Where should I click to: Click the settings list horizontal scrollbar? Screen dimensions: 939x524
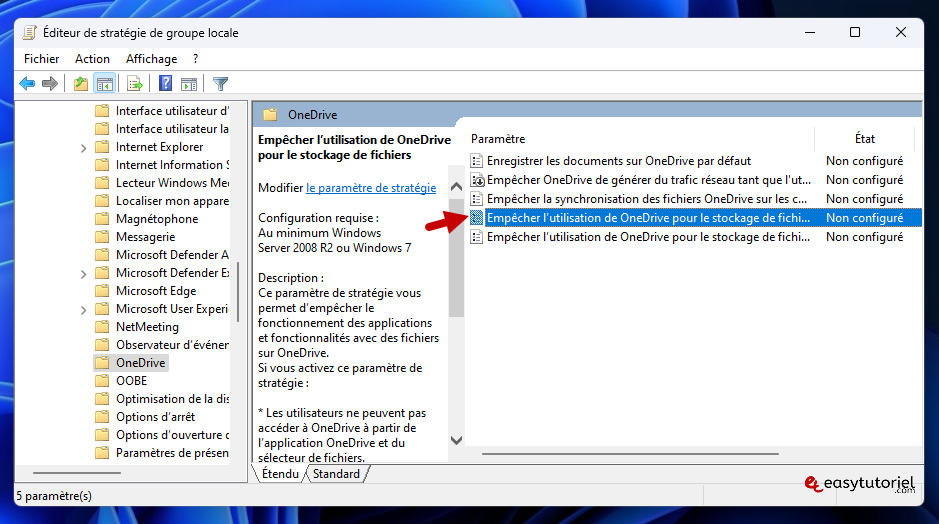tap(630, 454)
